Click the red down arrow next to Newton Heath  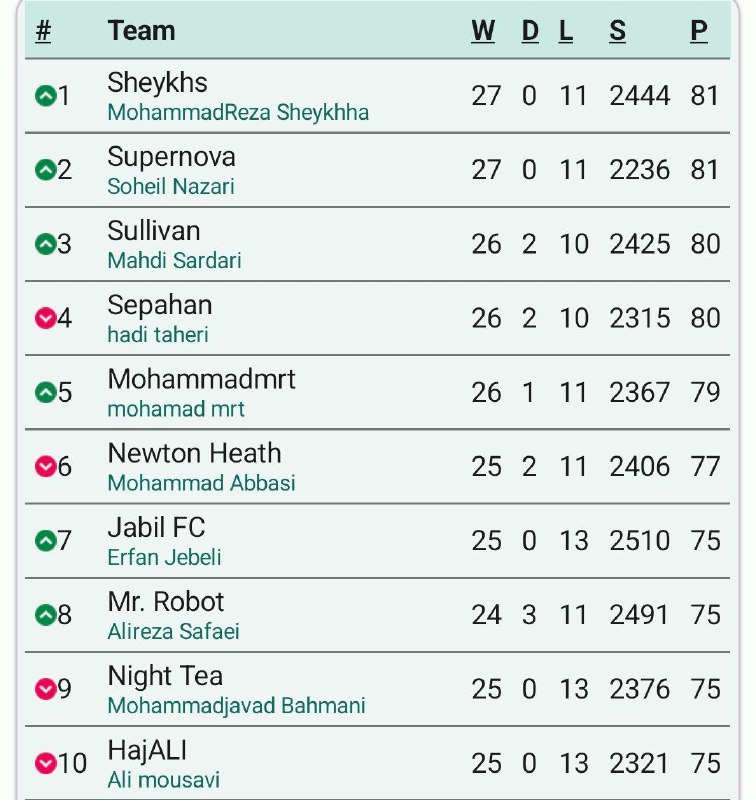[x=45, y=466]
